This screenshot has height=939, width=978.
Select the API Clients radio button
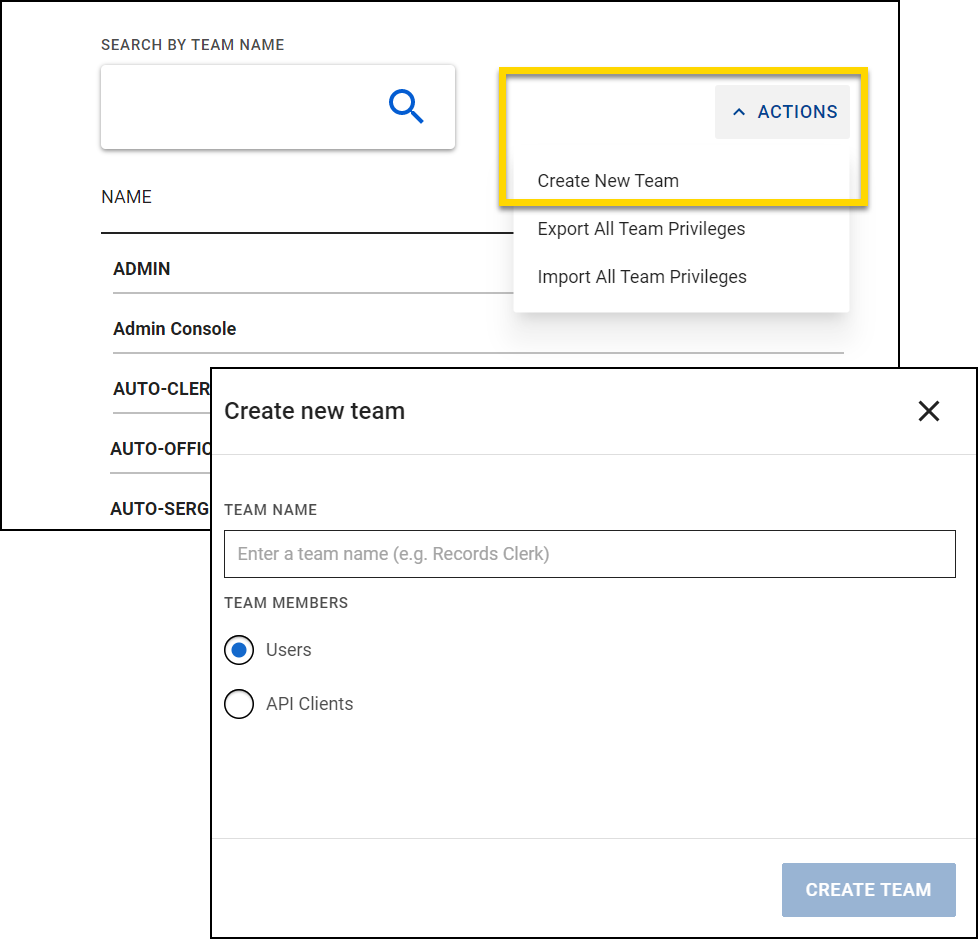tap(239, 704)
